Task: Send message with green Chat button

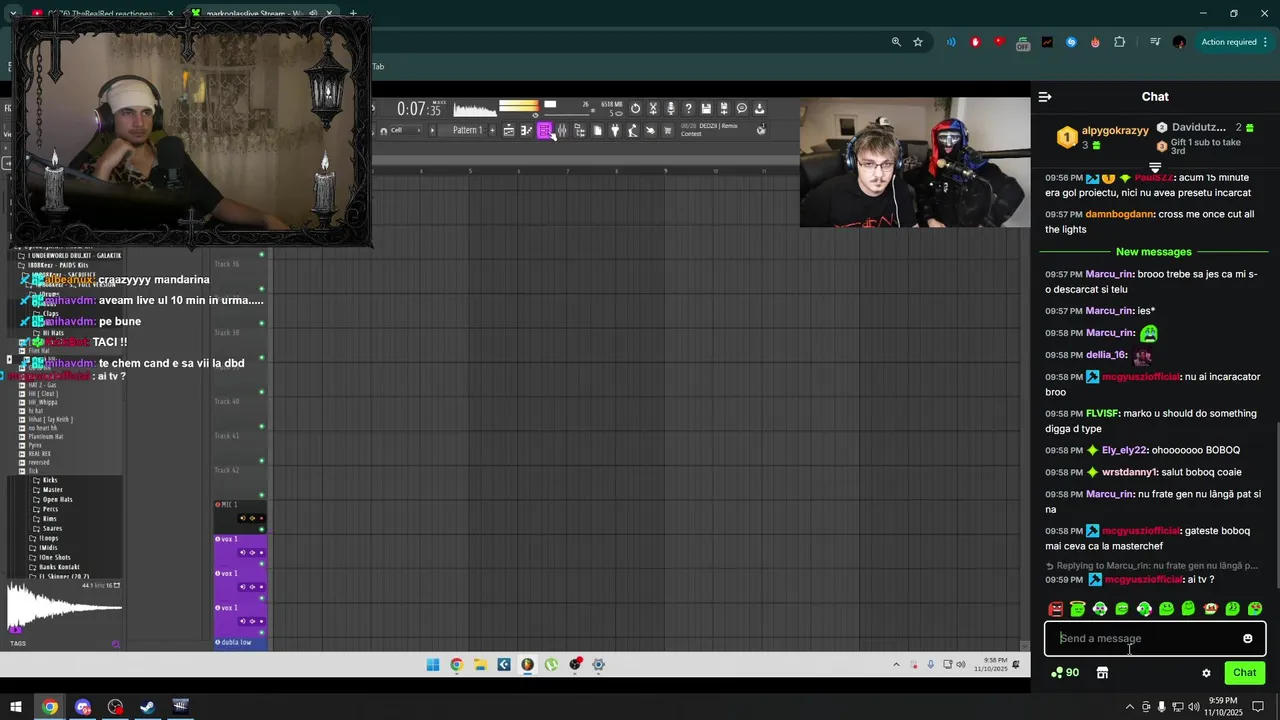Action: [1244, 673]
